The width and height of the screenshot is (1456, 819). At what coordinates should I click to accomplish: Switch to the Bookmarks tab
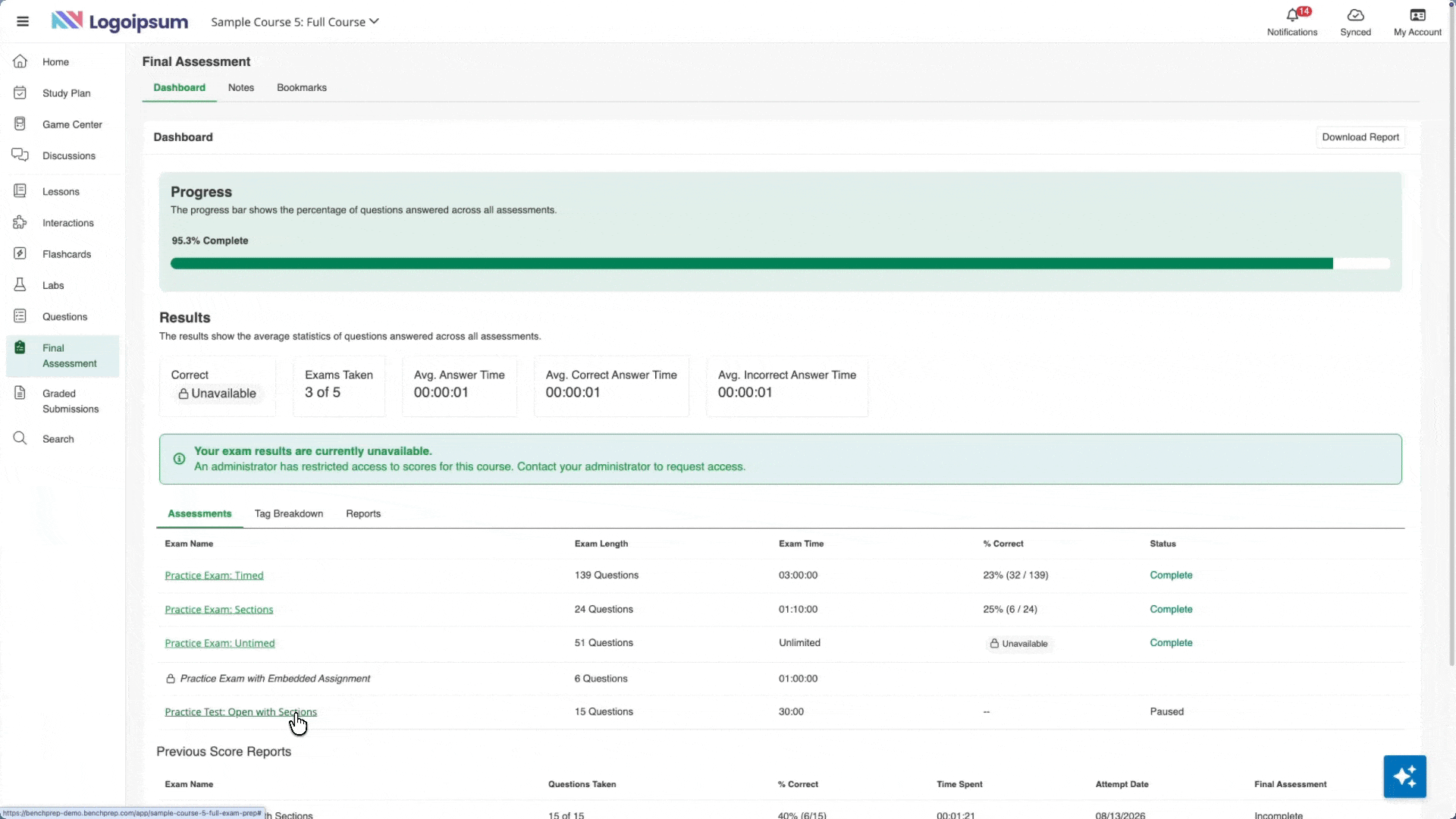tap(302, 88)
